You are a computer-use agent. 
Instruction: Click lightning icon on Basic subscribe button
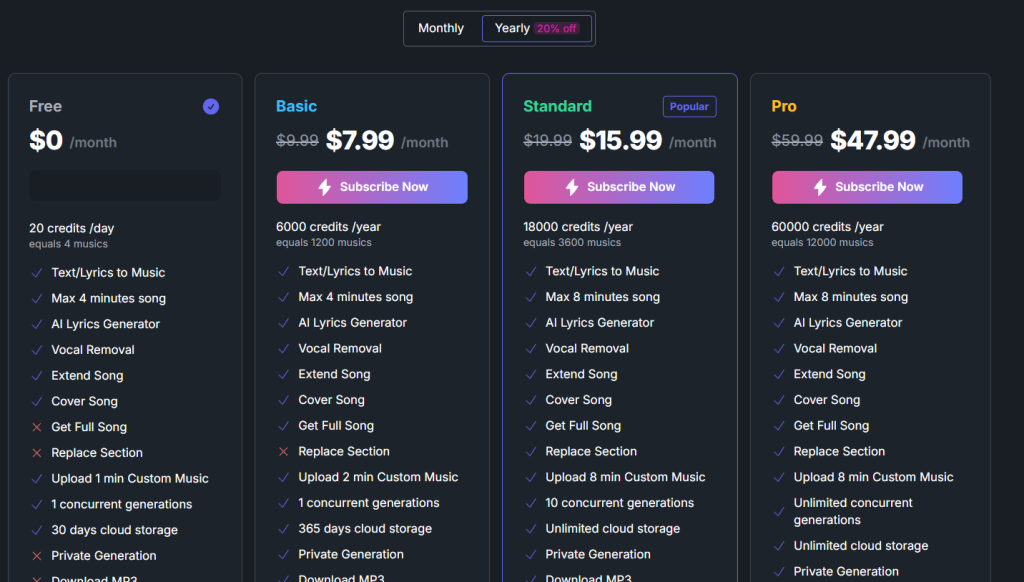click(325, 187)
